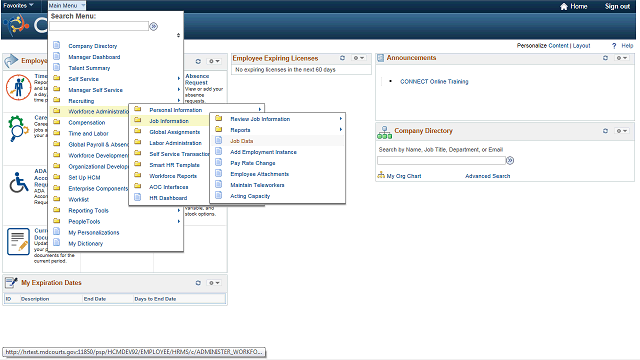The image size is (640, 360).
Task: Open the Favorites dropdown
Action: [18, 6]
